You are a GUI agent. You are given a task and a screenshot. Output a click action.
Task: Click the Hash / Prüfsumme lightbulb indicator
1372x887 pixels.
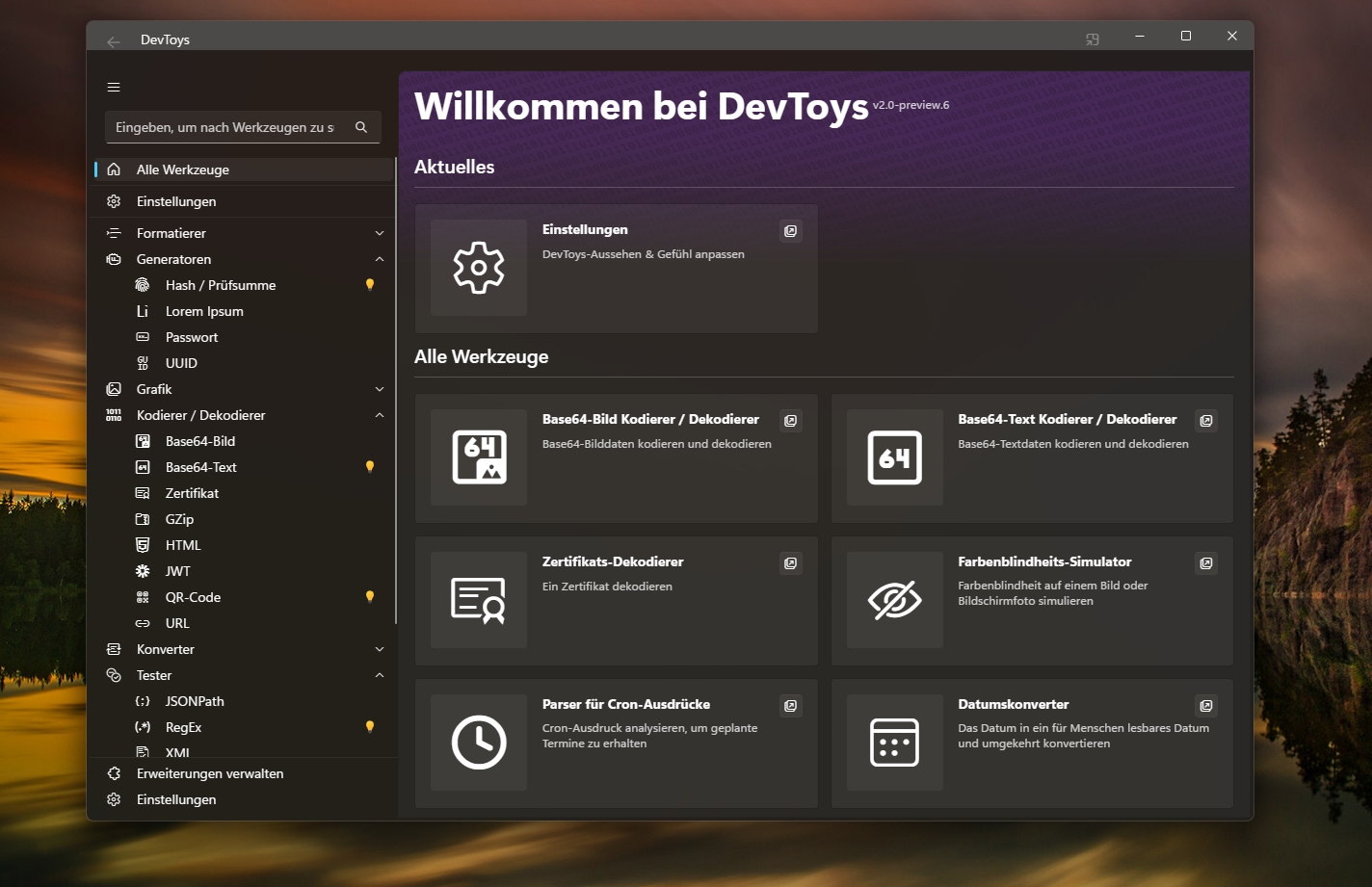370,284
